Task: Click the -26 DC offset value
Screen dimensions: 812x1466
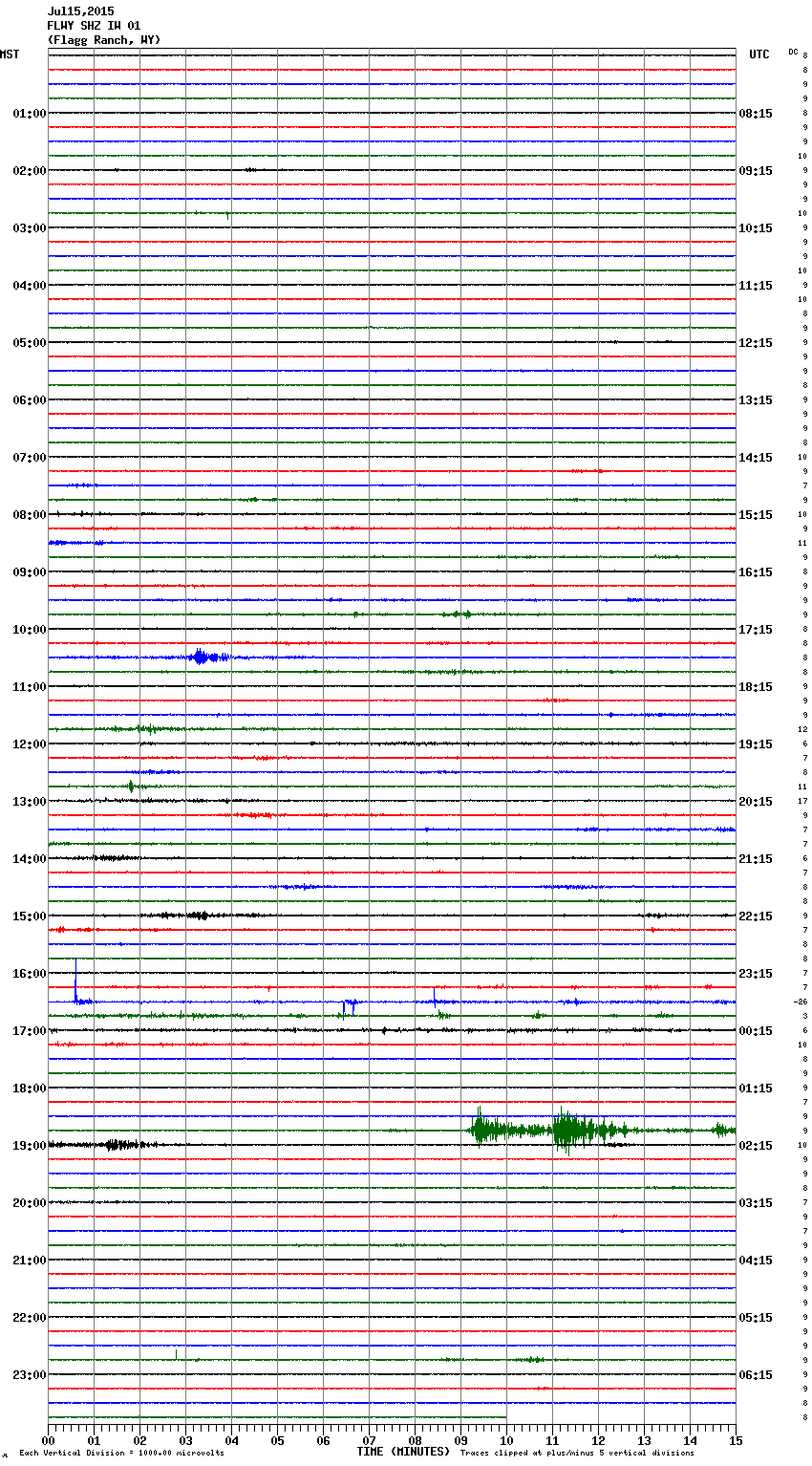Action: 800,1002
